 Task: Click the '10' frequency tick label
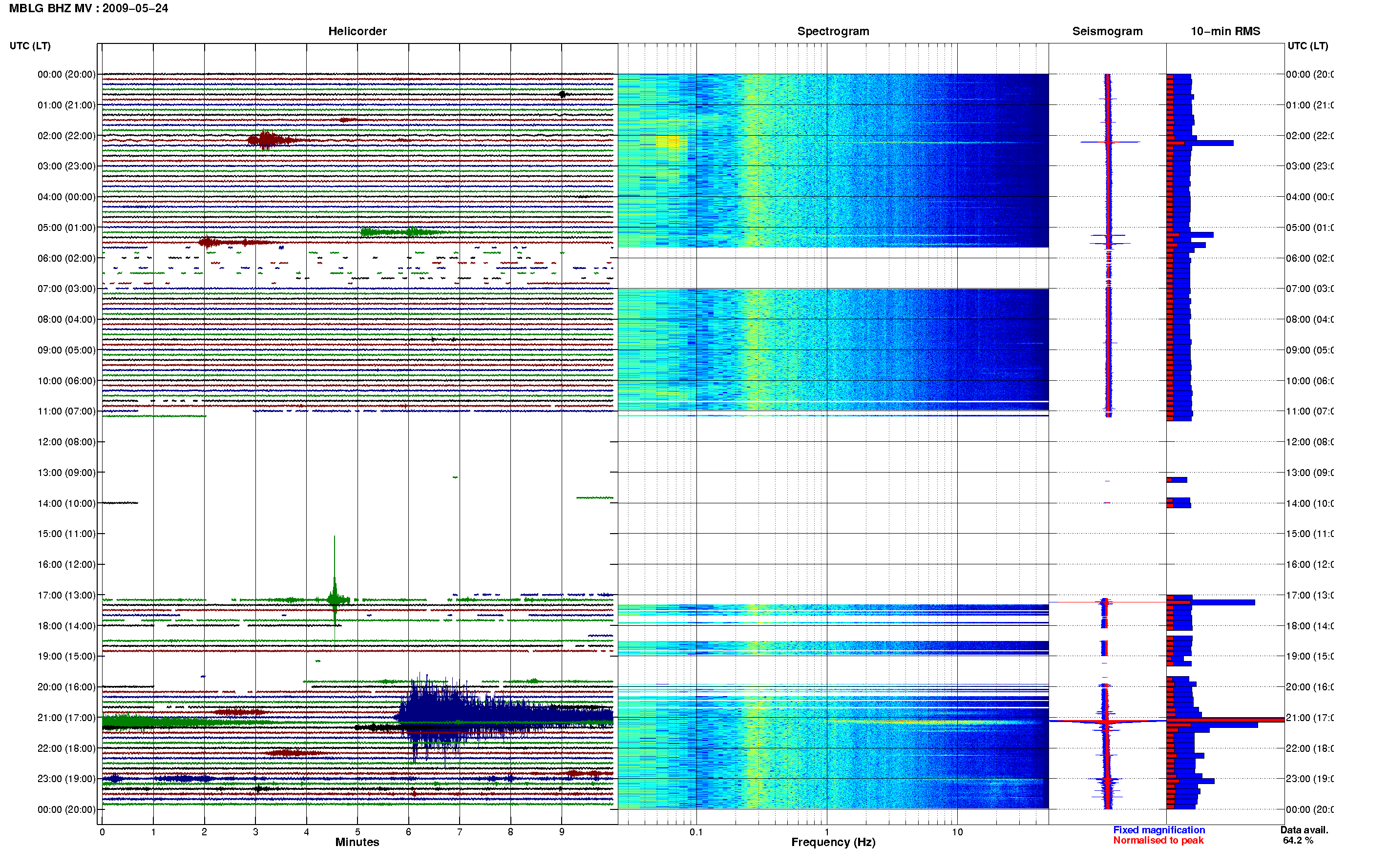tap(957, 832)
